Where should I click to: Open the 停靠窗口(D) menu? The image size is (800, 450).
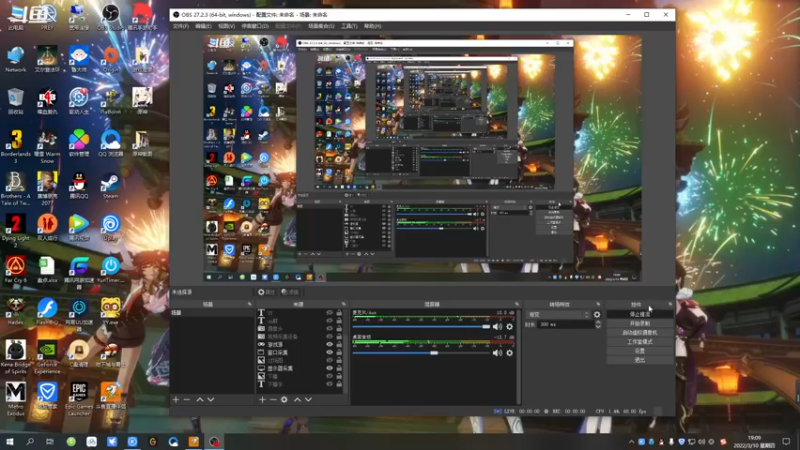255,26
